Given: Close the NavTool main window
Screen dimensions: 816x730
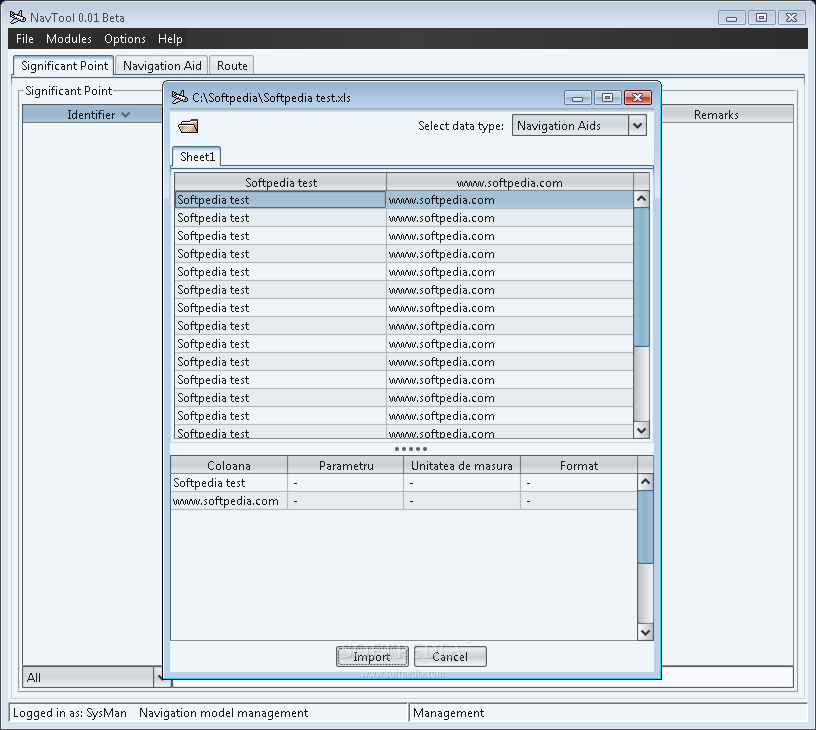Looking at the screenshot, I should click(x=792, y=18).
